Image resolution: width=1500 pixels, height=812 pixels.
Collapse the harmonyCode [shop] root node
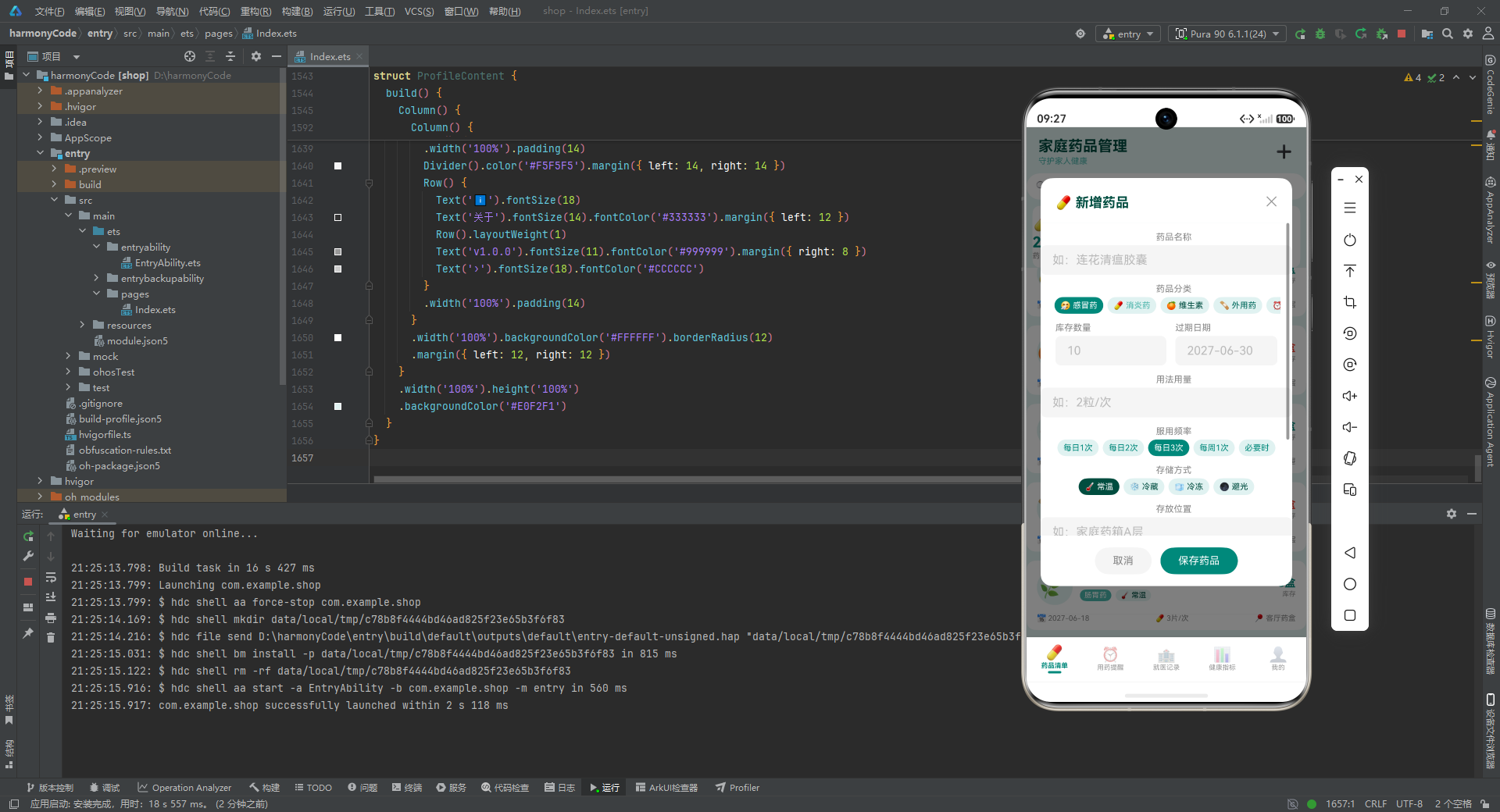tap(27, 75)
